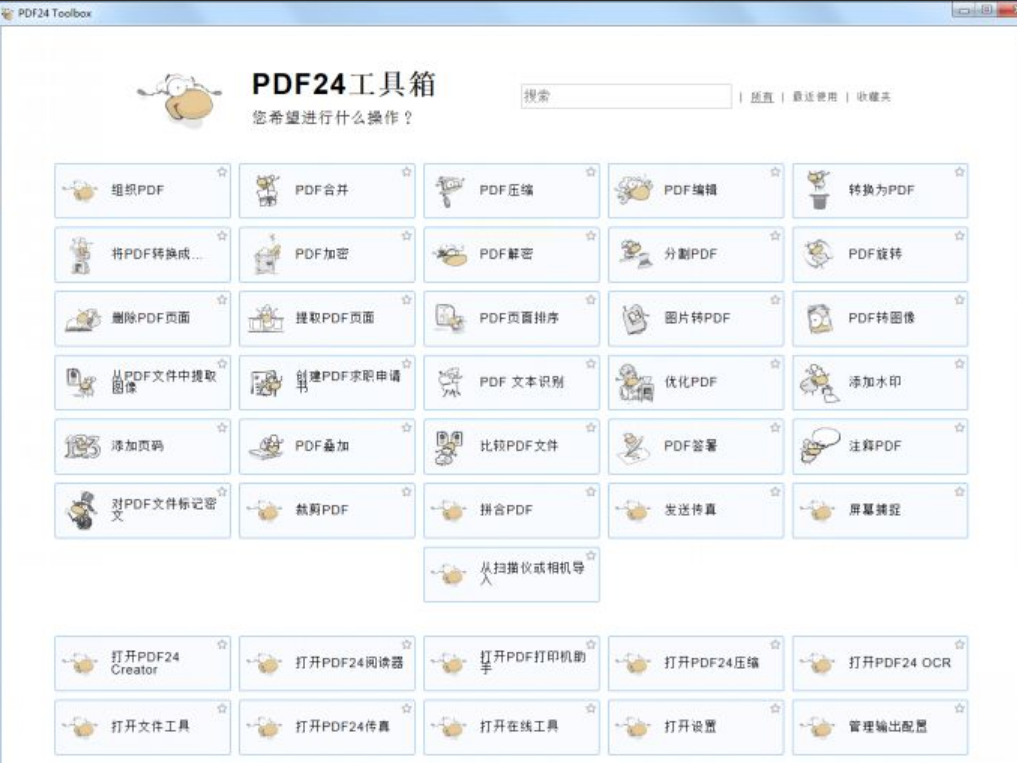The height and width of the screenshot is (763, 1017).
Task: Launch the 图片转PDF tool icon
Action: point(635,319)
